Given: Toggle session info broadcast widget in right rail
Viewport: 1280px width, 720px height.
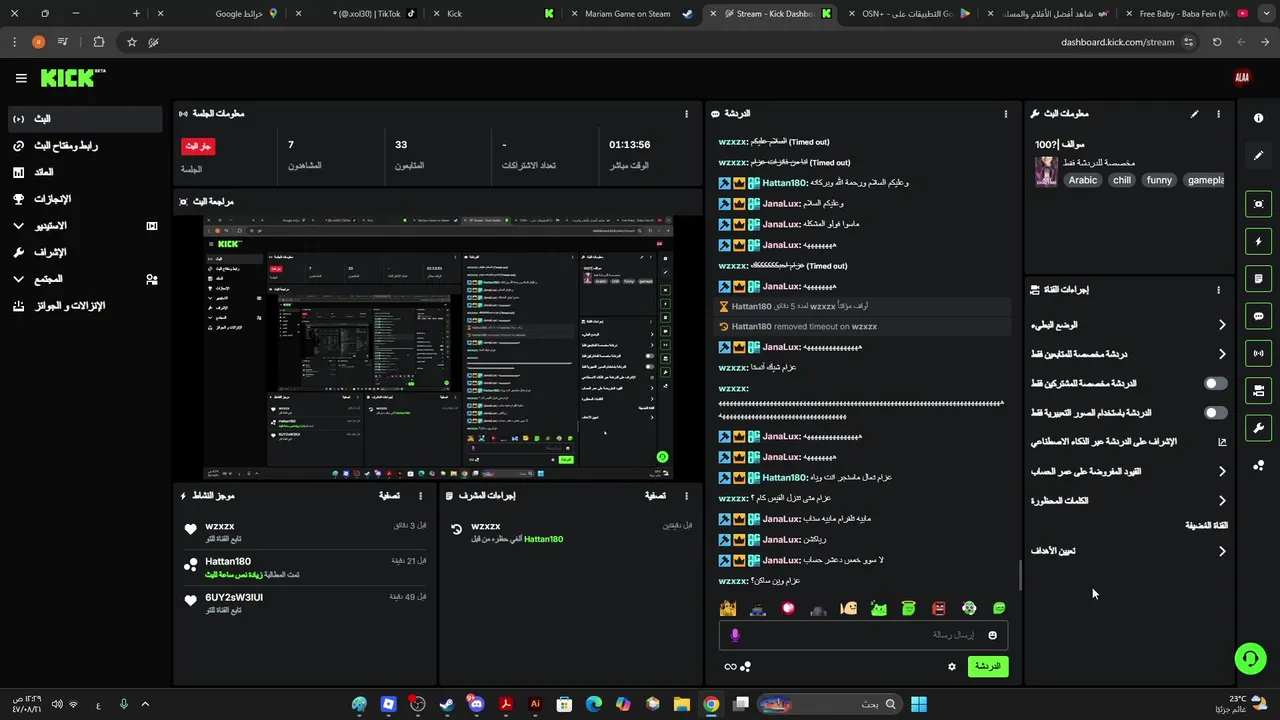Looking at the screenshot, I should pos(1258,353).
